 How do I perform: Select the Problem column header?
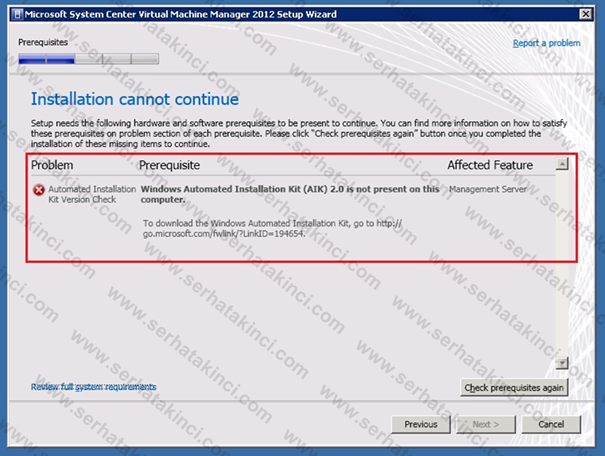tap(52, 165)
